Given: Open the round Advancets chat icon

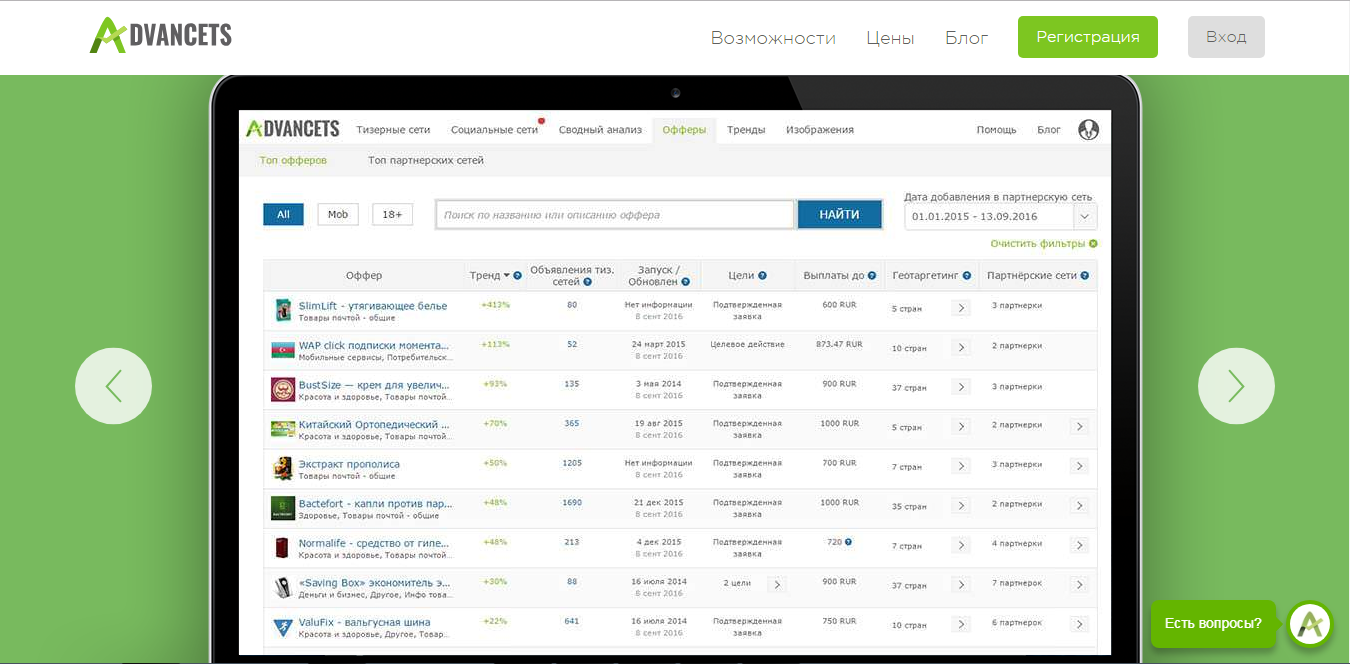Looking at the screenshot, I should (1310, 624).
